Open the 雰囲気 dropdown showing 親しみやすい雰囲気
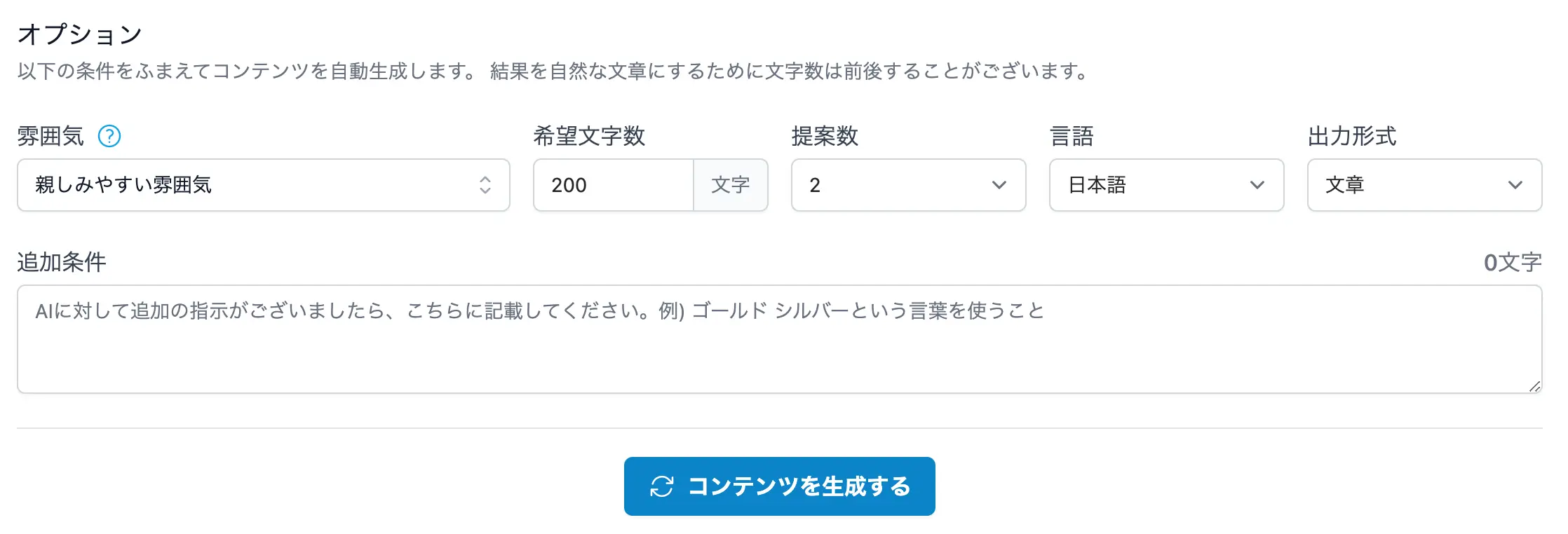Image resolution: width=1568 pixels, height=534 pixels. click(252, 185)
